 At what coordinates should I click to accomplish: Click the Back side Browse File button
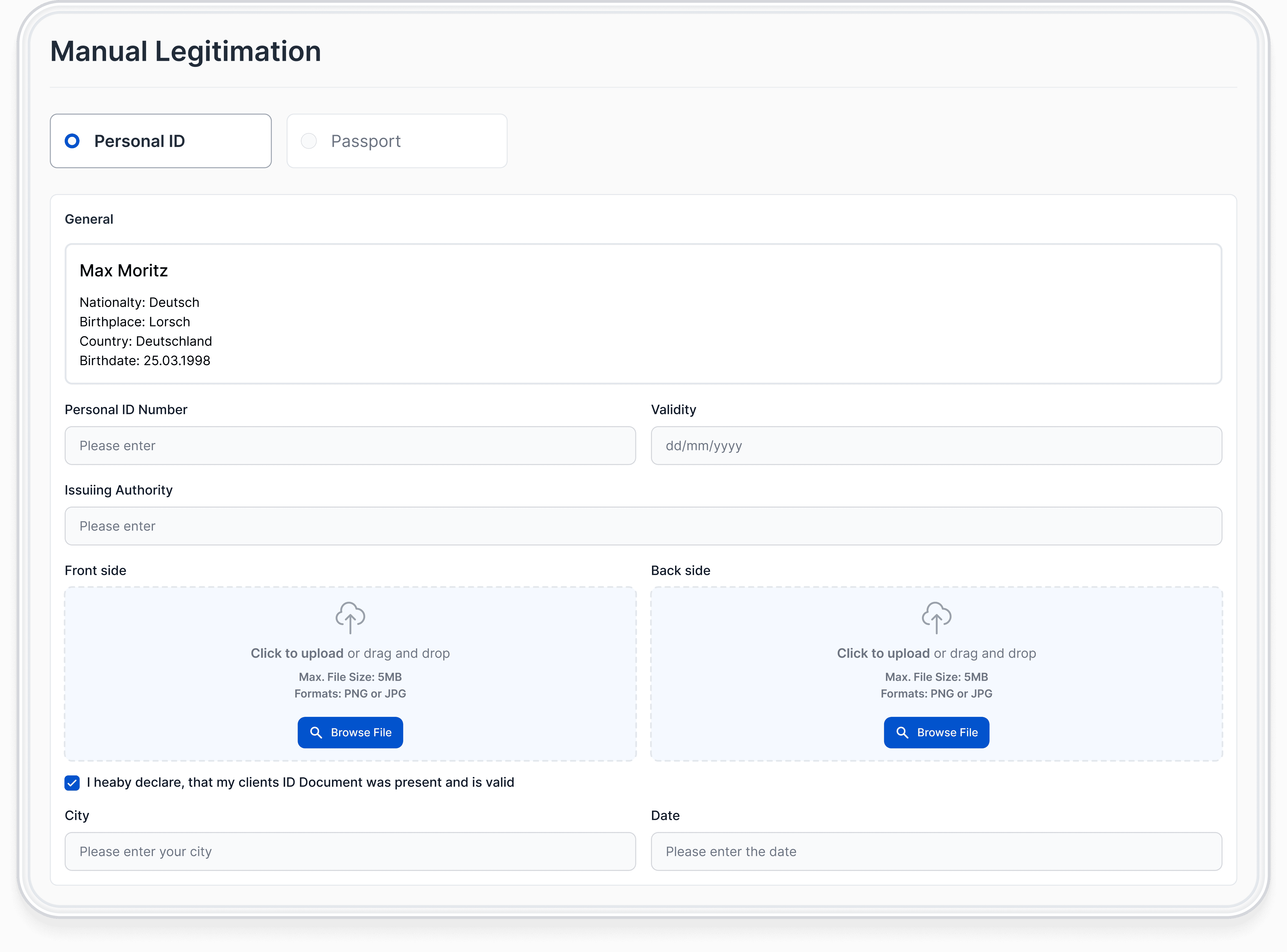click(936, 733)
